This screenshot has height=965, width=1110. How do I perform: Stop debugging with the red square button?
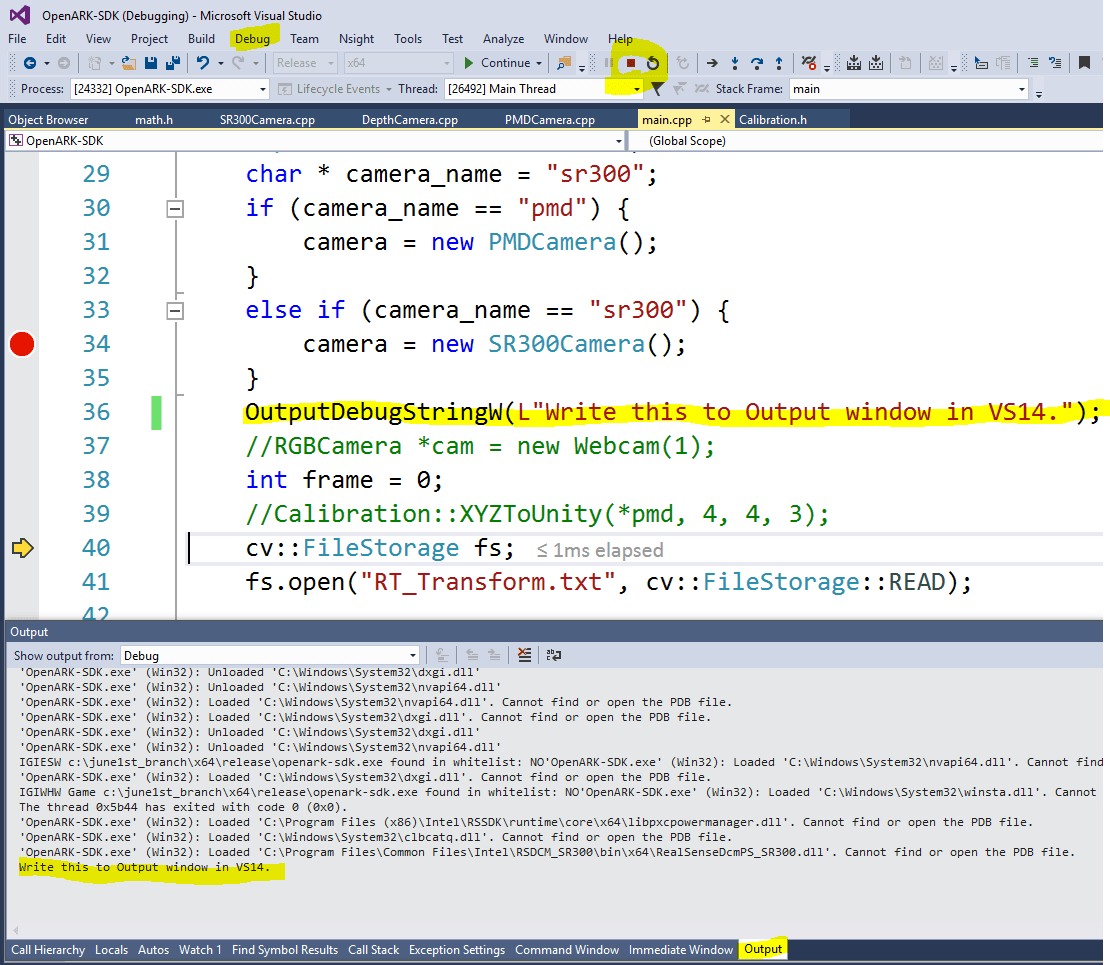coord(631,63)
